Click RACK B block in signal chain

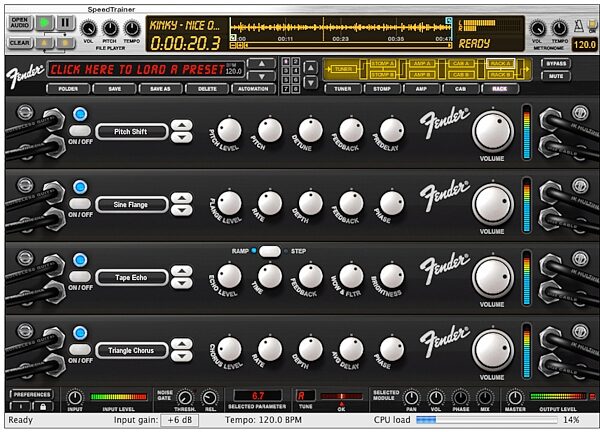(500, 75)
